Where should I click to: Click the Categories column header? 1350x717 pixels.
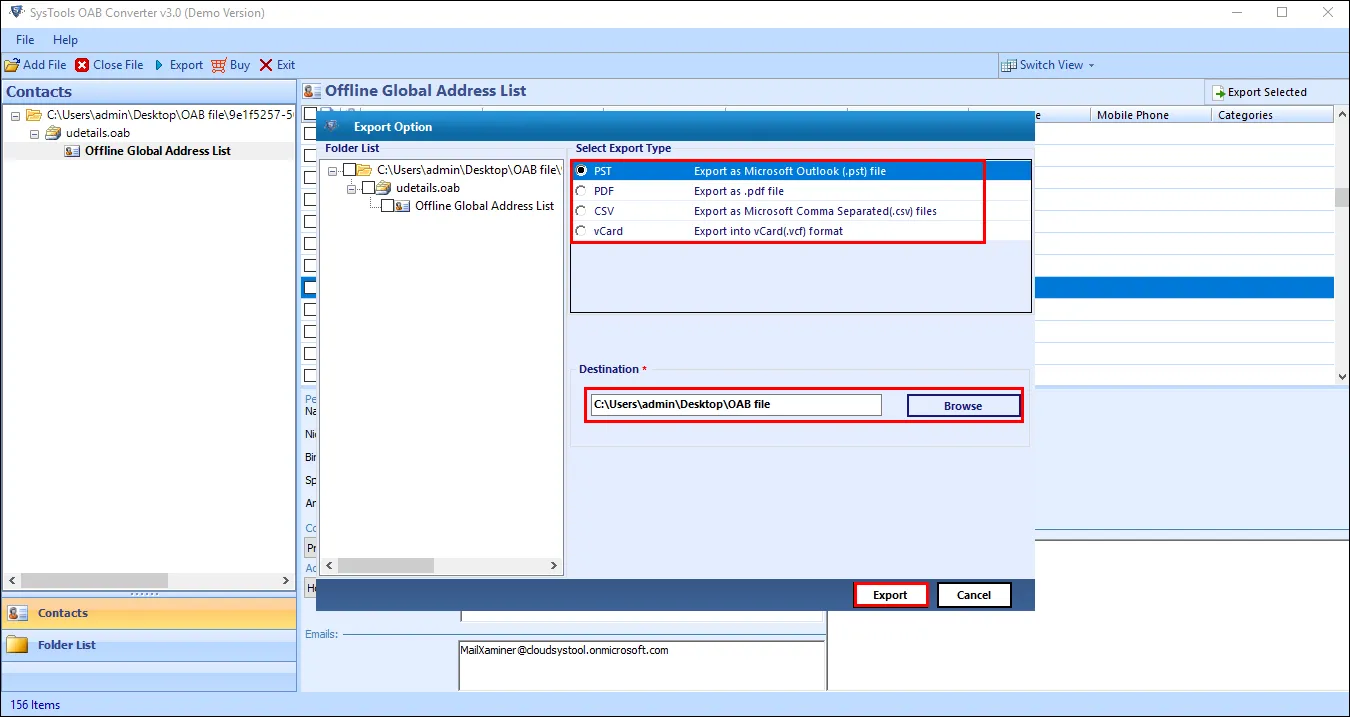tap(1273, 115)
